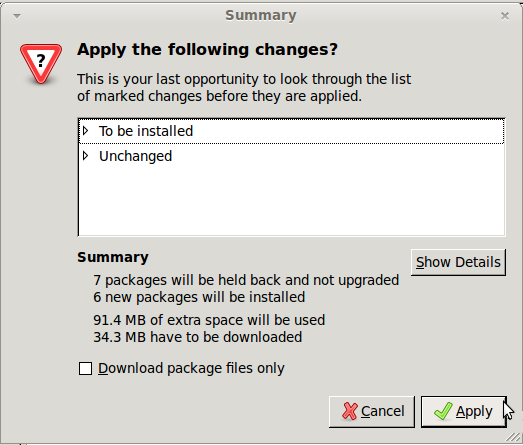Click the 'Apply the following changes?' heading
The width and height of the screenshot is (523, 445).
click(207, 50)
